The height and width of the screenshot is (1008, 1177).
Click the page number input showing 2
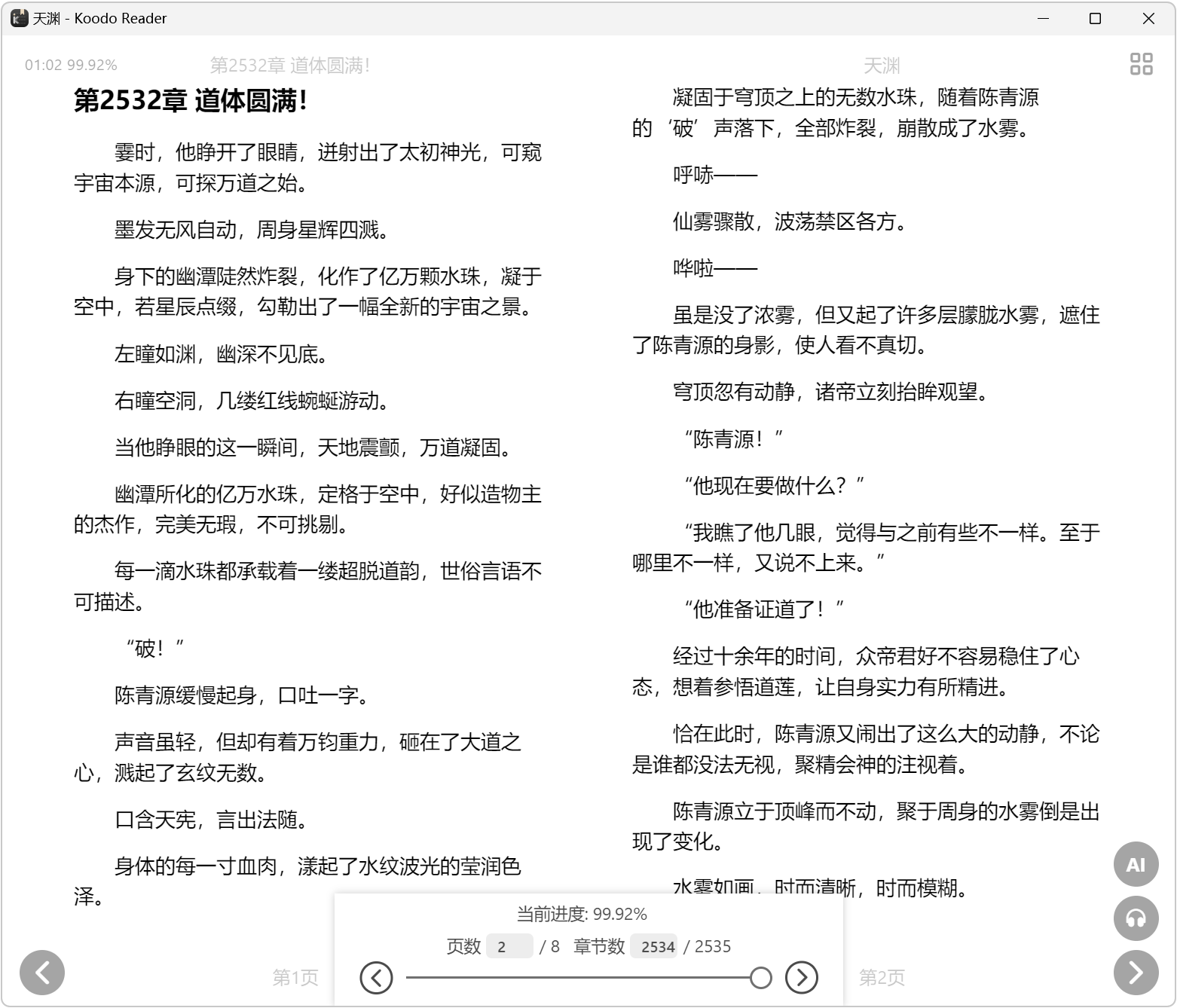[x=510, y=946]
